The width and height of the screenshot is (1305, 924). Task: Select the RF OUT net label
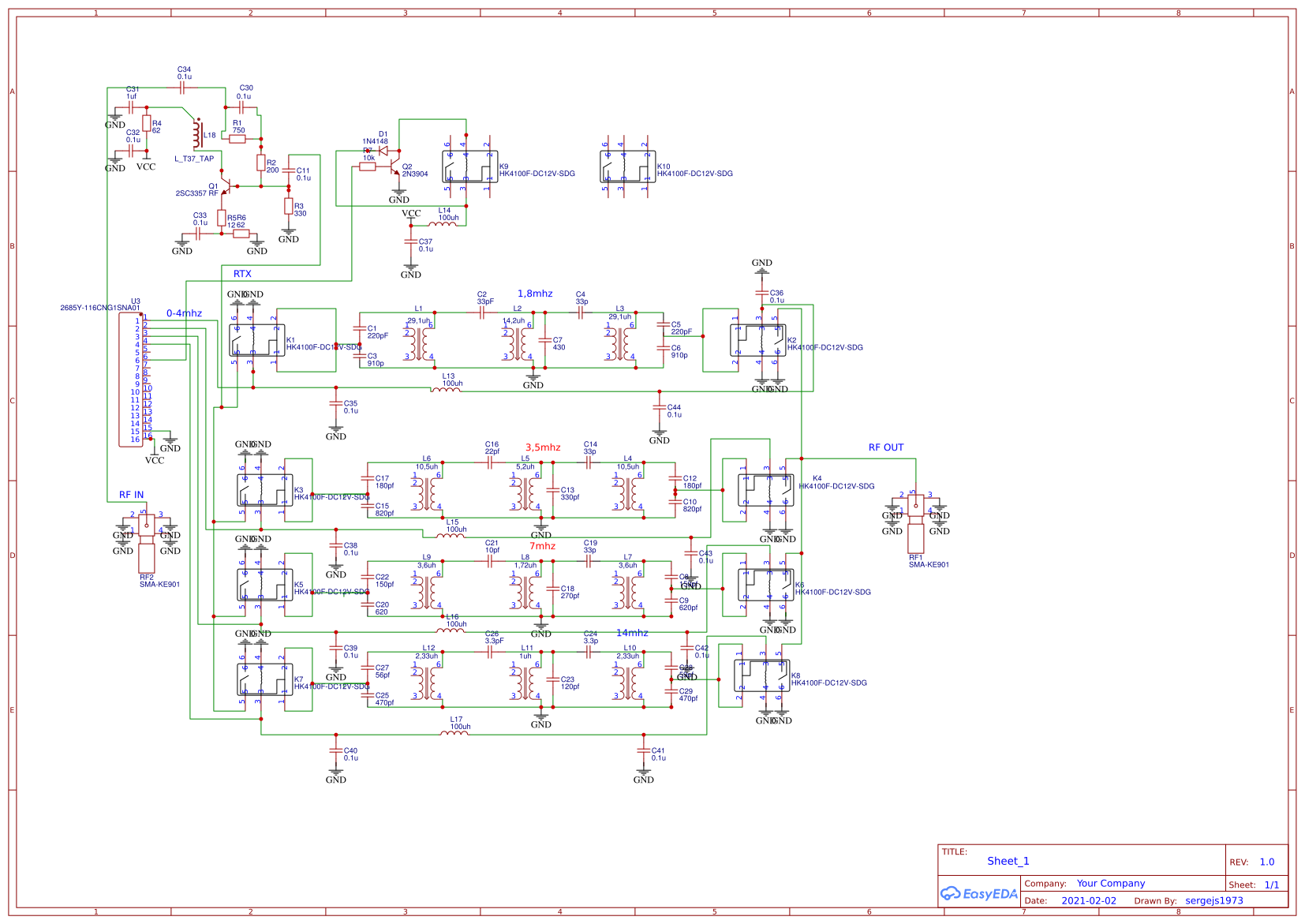click(x=885, y=447)
